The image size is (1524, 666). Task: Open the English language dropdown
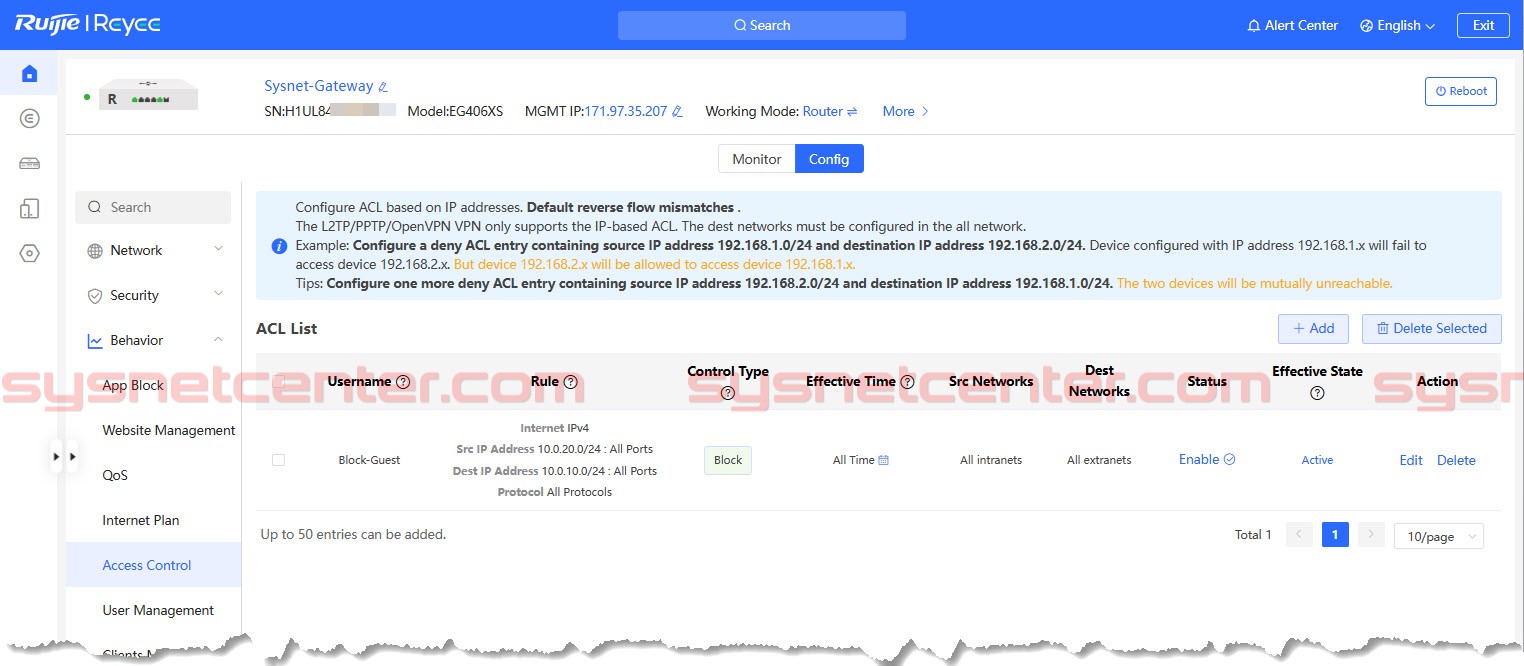[x=1397, y=25]
